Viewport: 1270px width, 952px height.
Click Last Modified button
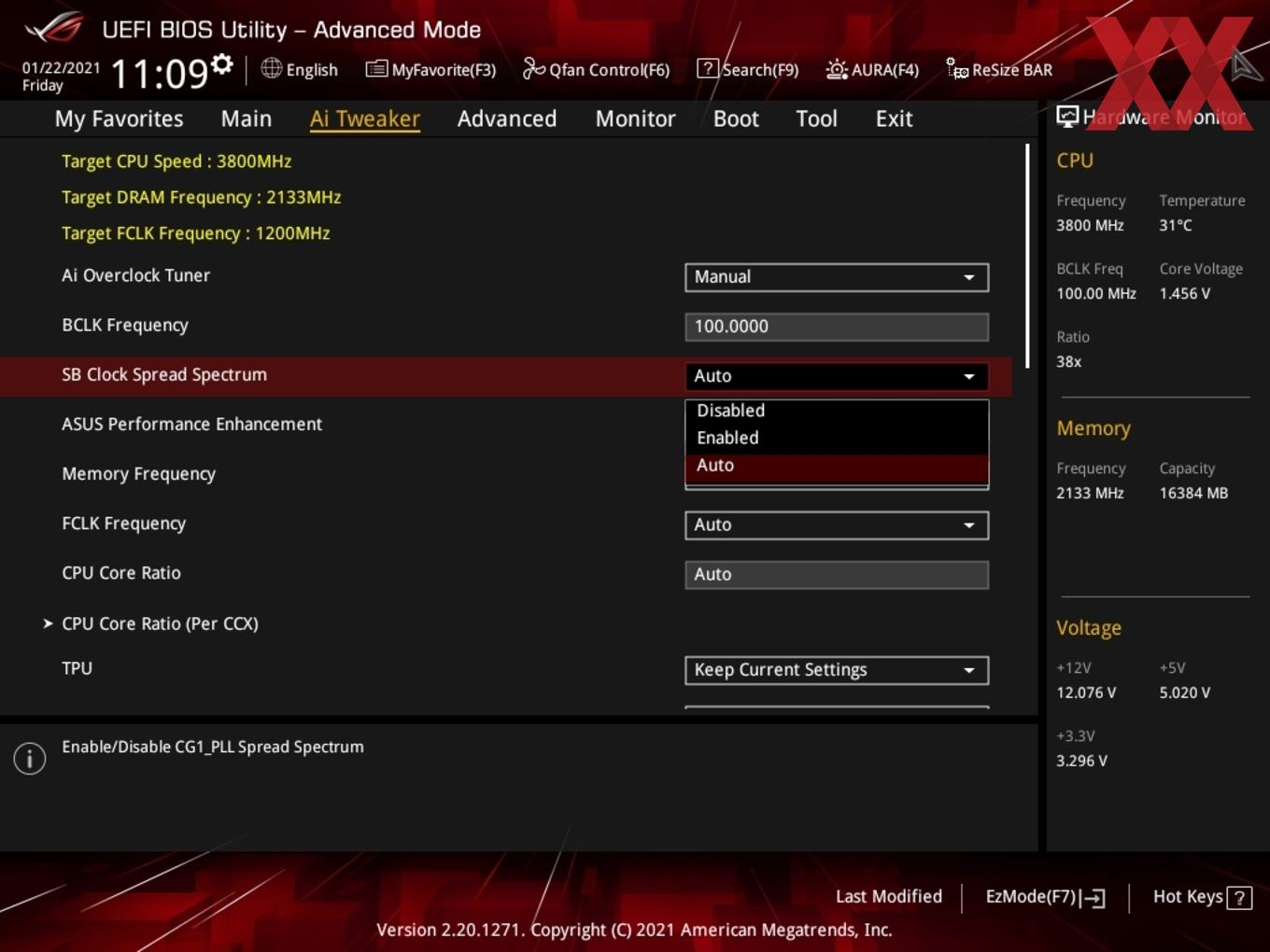pos(889,897)
